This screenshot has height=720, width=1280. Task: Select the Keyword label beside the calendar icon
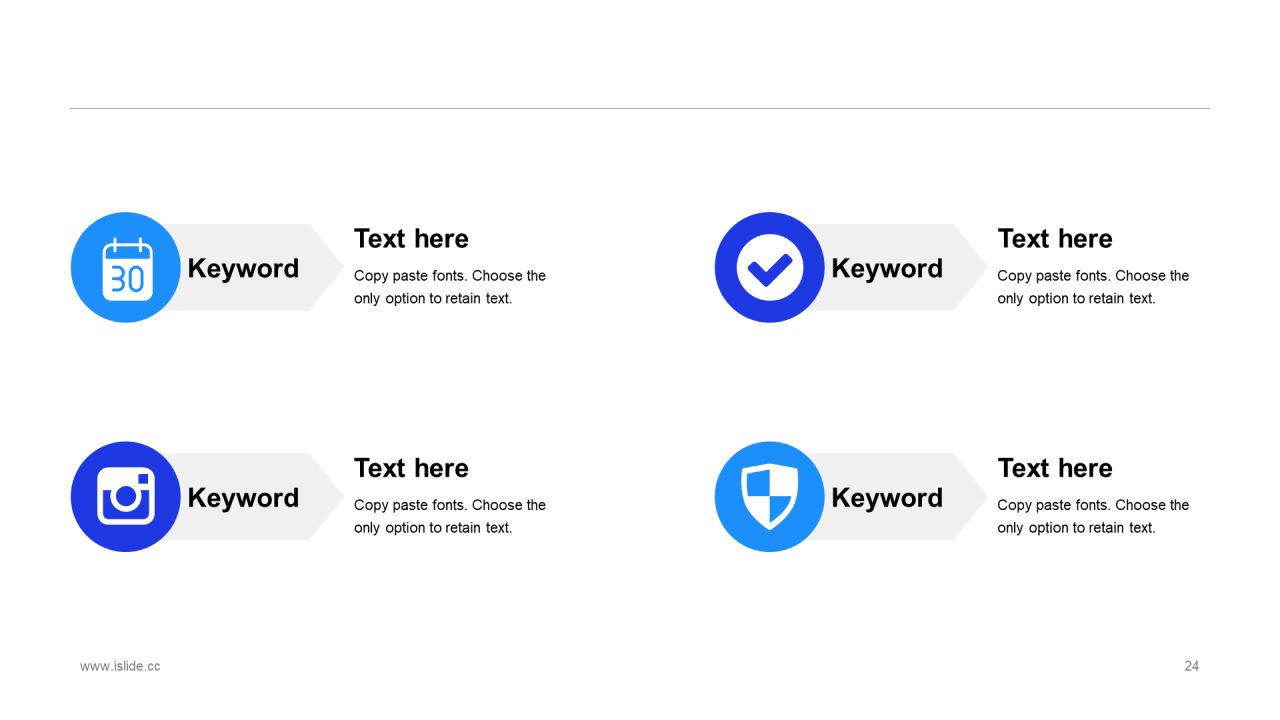243,268
